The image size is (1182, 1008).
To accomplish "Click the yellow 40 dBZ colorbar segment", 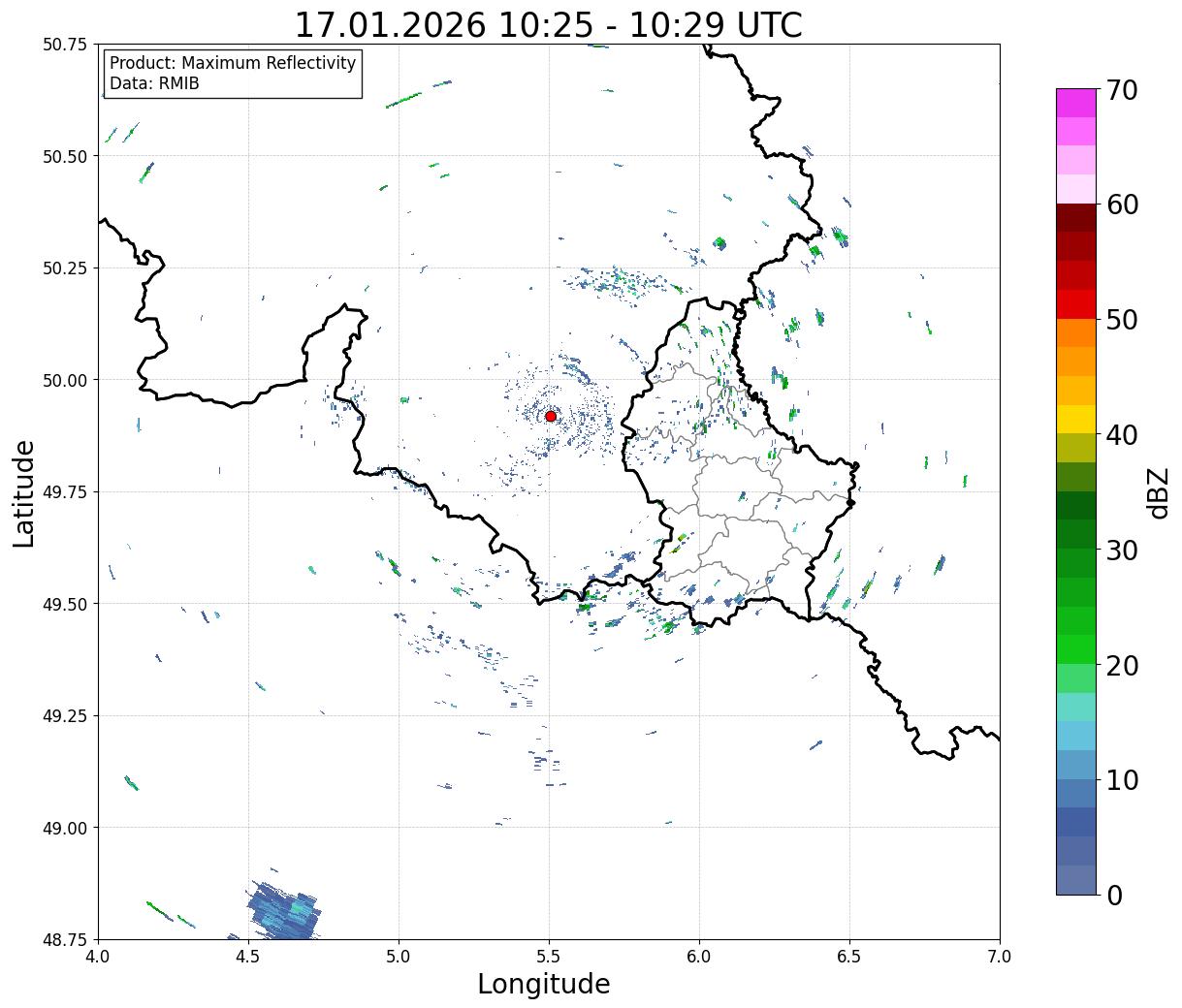I will tap(1075, 420).
